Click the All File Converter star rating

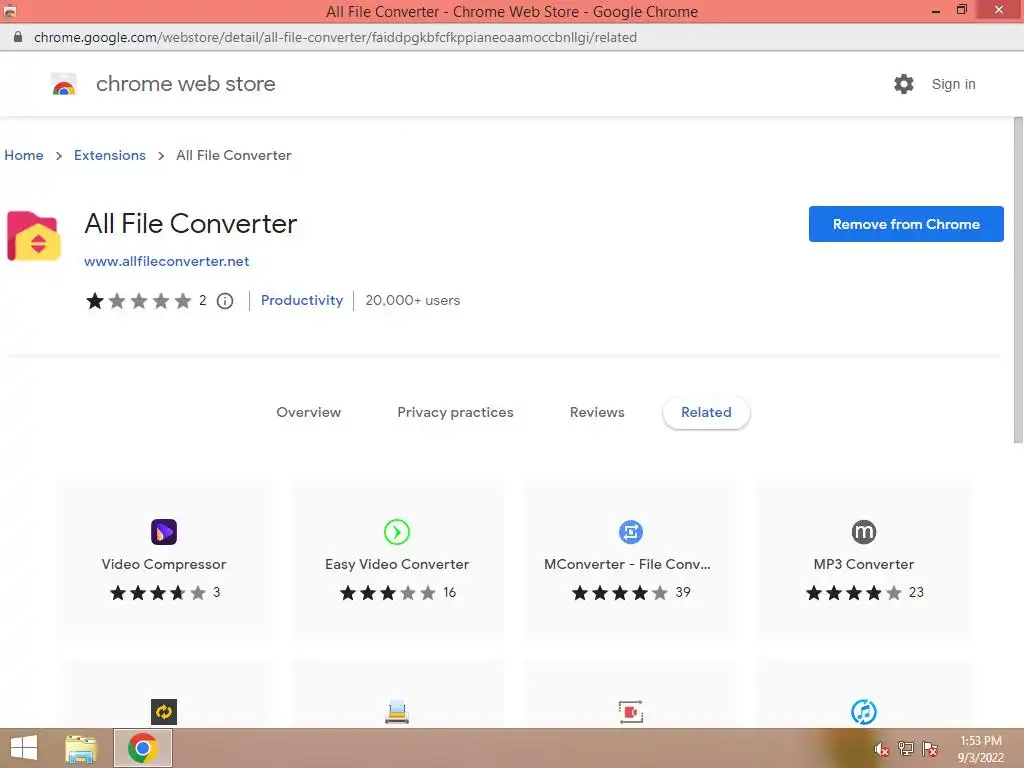pyautogui.click(x=138, y=300)
